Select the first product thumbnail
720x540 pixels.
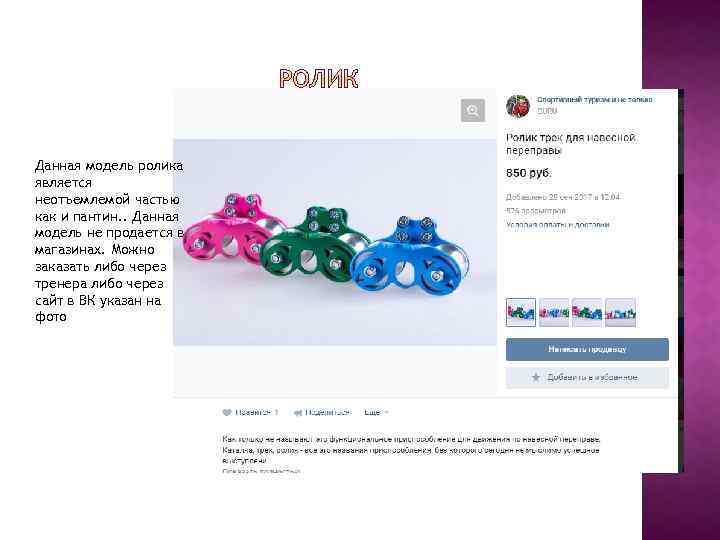[521, 312]
